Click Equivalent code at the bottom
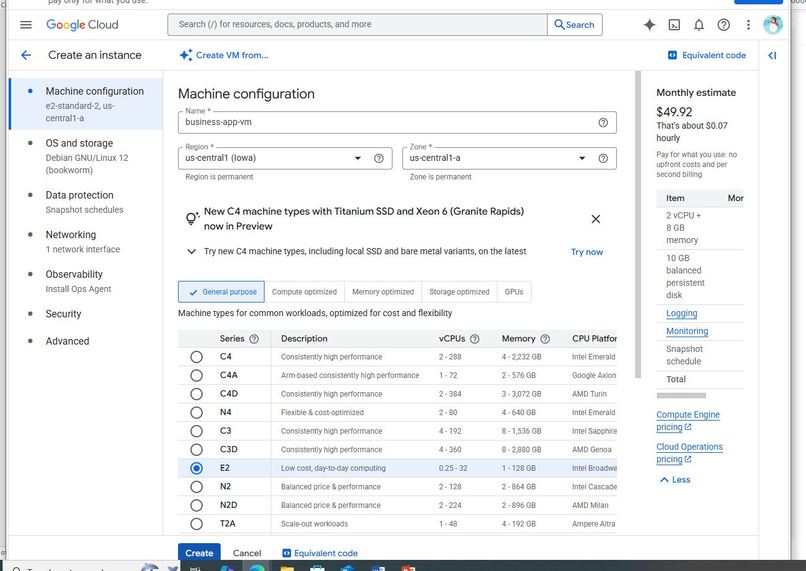The image size is (806, 571). tap(320, 553)
